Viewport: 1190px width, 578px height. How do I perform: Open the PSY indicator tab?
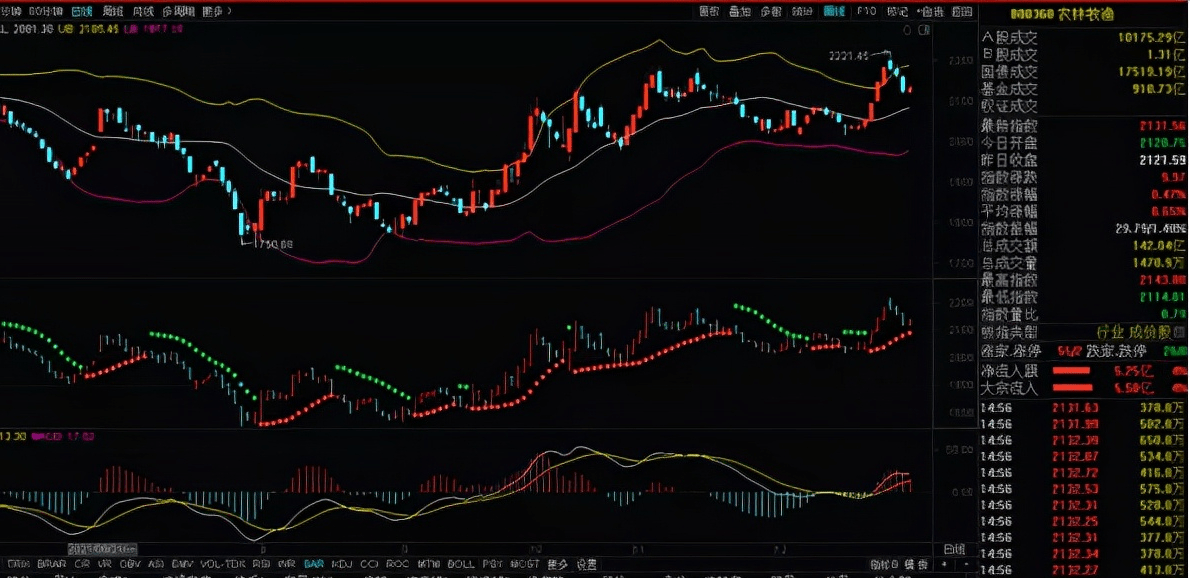pos(493,564)
